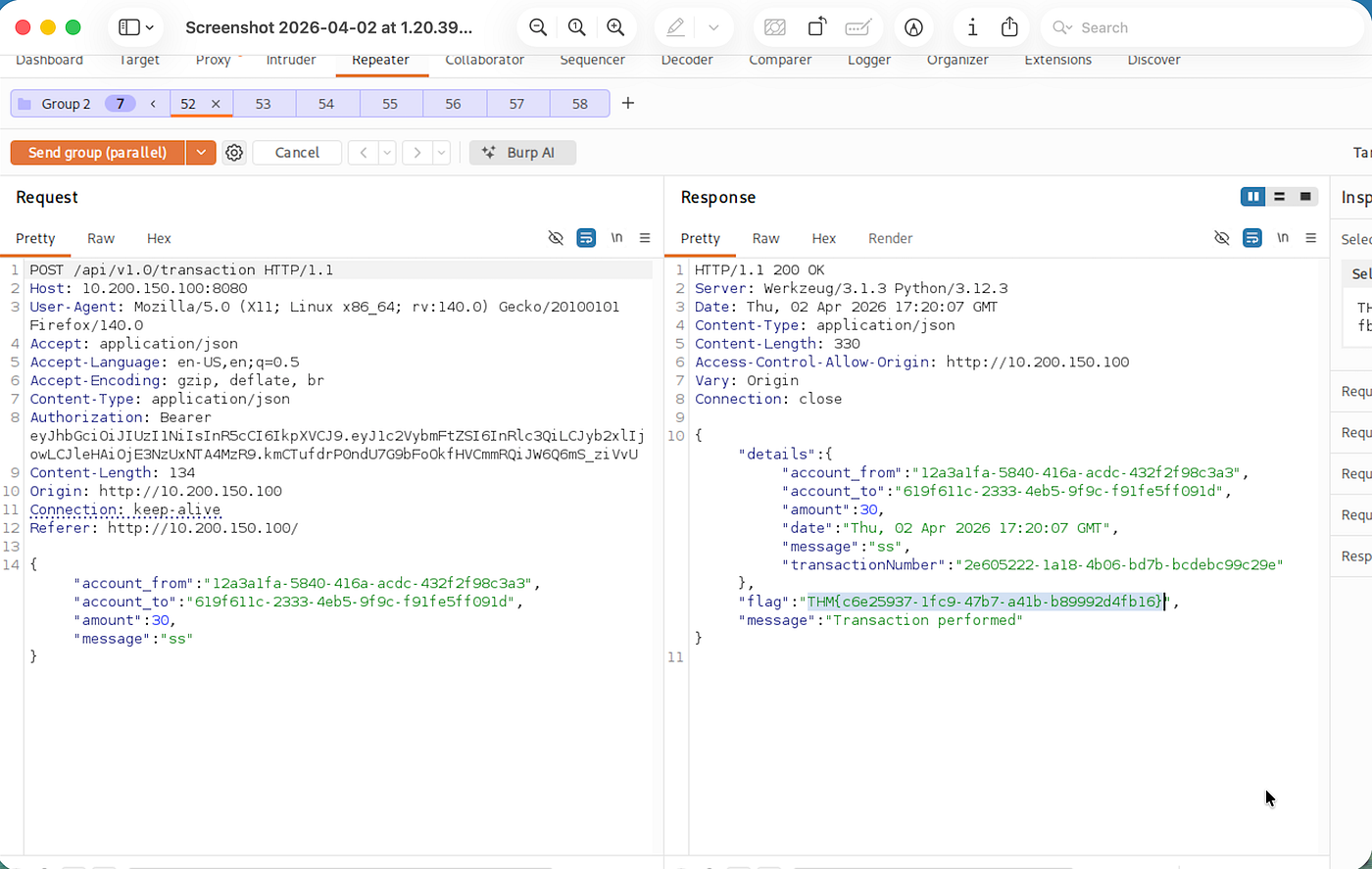
Task: Choose side-by-side request/response layout
Action: coord(1252,197)
